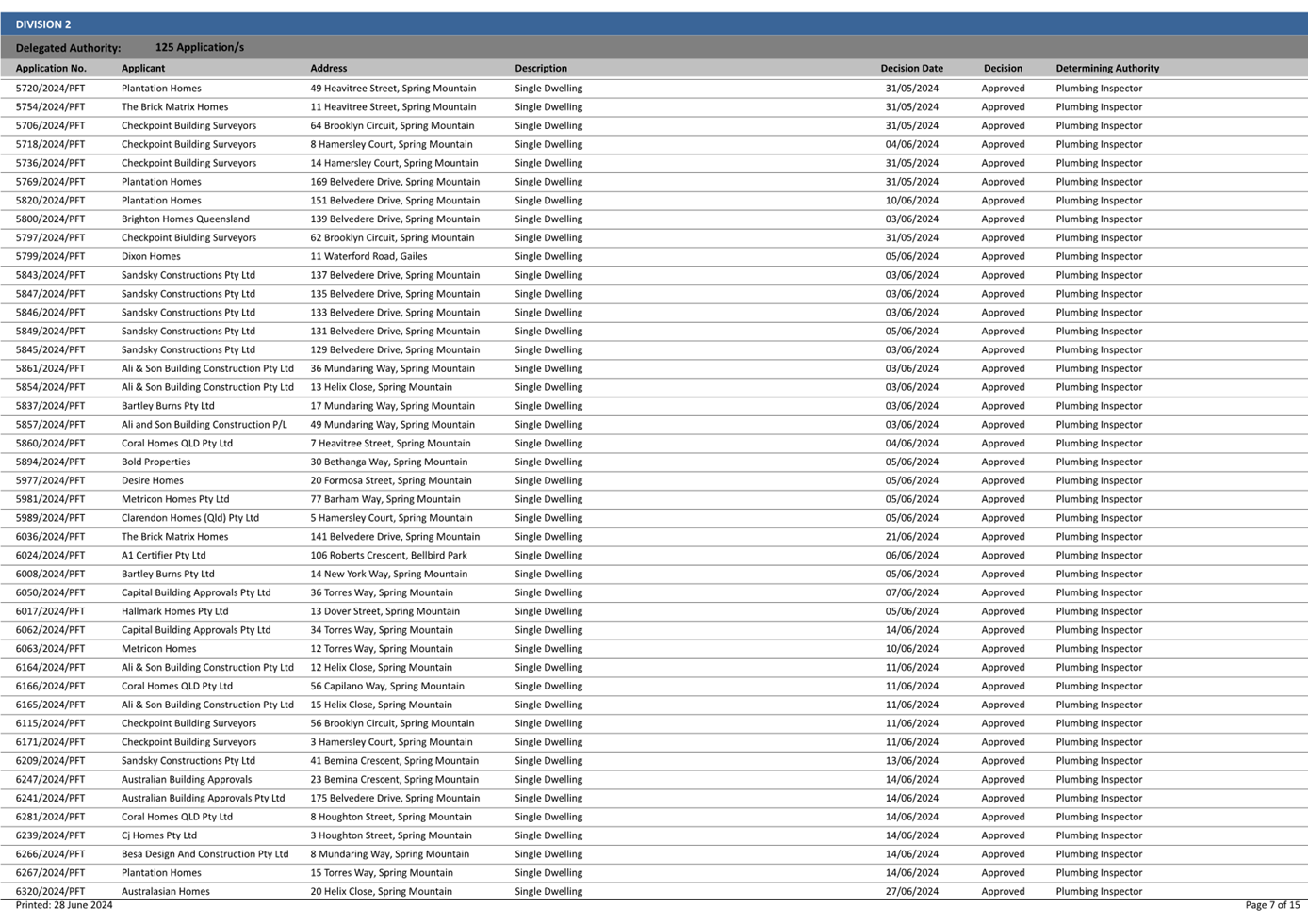Click applicant A1 Certifier Pty Ltd

(163, 556)
